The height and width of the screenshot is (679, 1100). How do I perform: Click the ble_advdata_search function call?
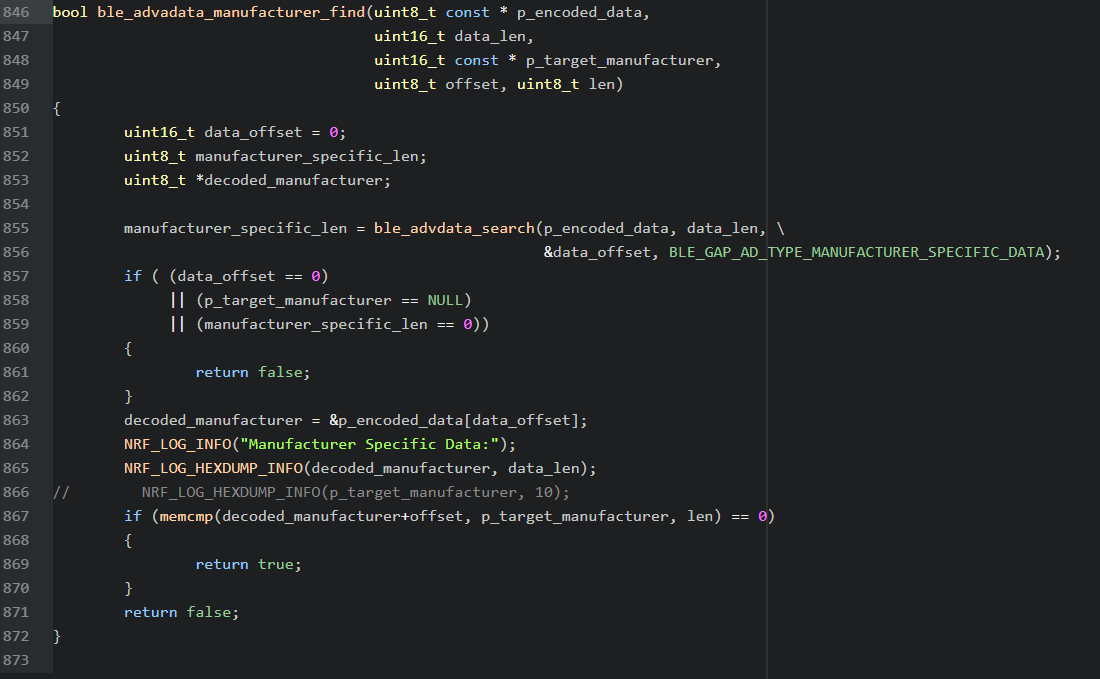click(454, 228)
